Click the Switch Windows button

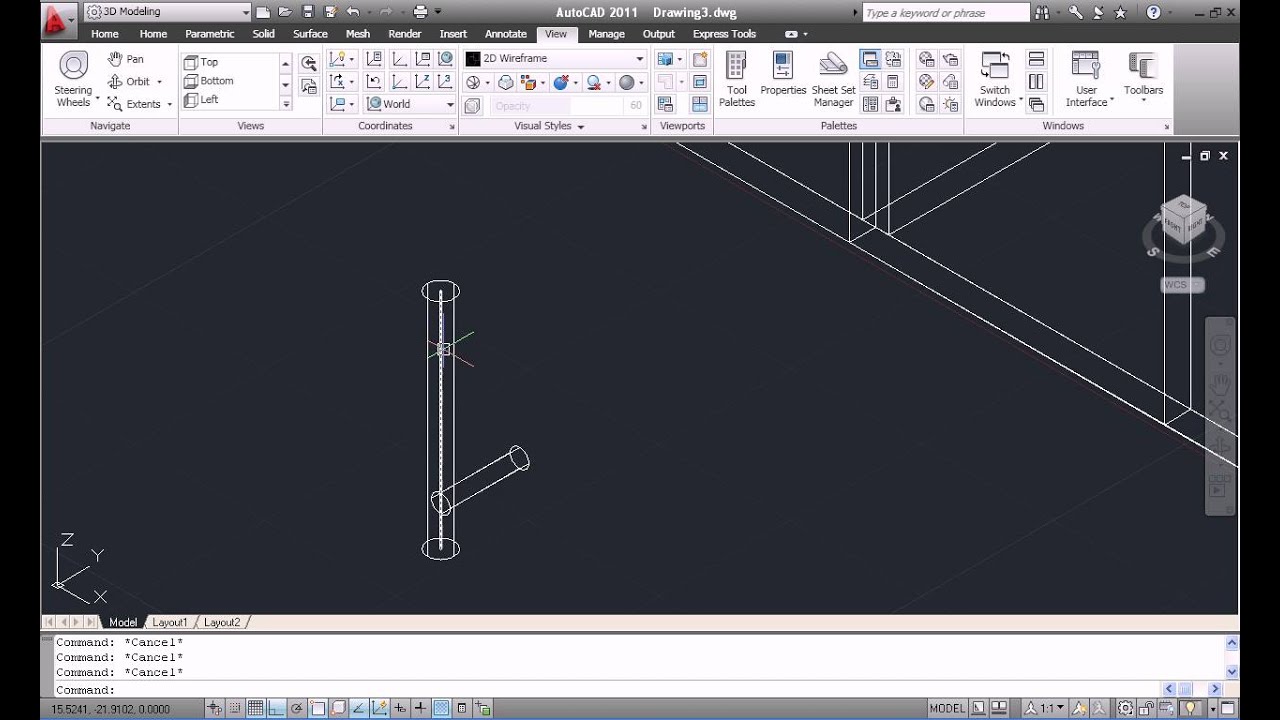995,80
